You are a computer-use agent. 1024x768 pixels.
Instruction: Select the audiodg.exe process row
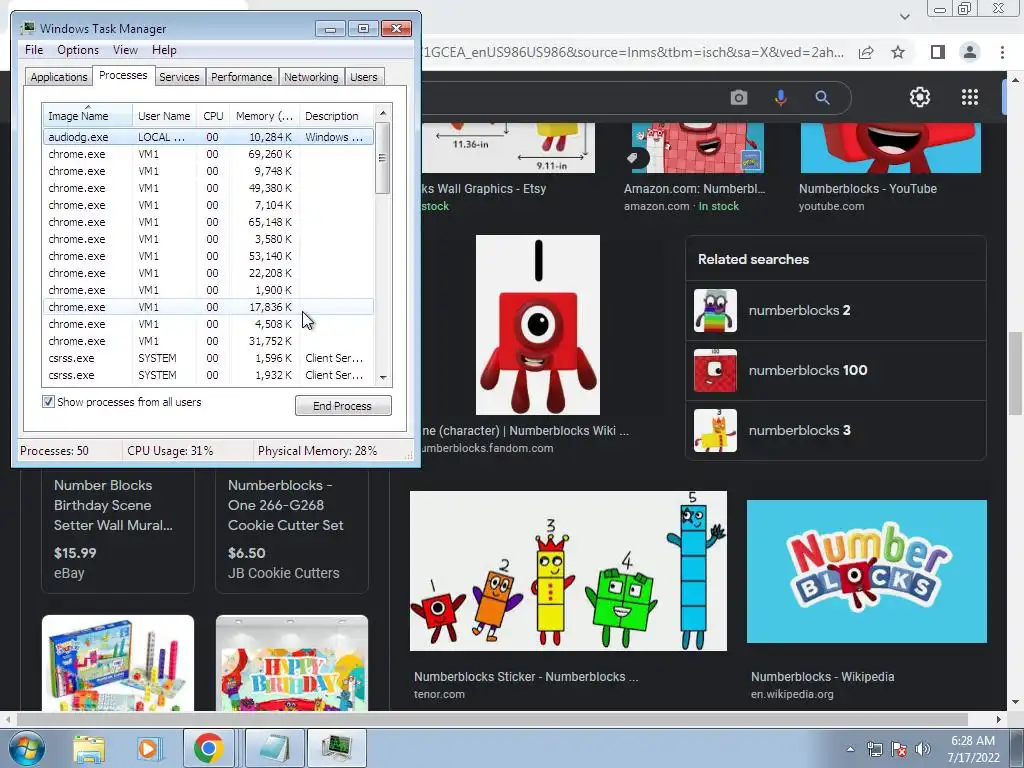pyautogui.click(x=208, y=137)
